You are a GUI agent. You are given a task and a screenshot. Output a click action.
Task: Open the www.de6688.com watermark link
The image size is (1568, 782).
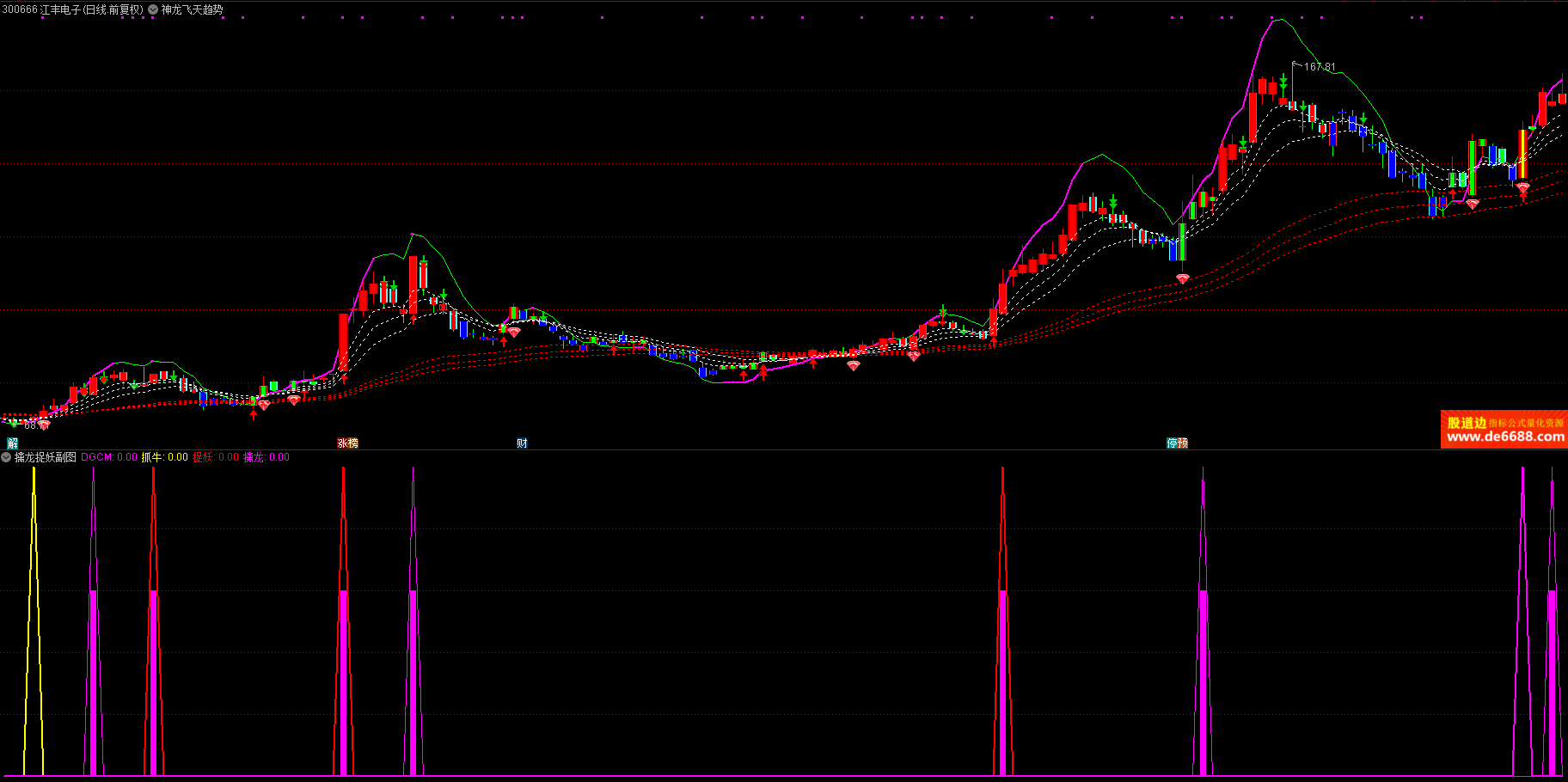coord(1505,437)
